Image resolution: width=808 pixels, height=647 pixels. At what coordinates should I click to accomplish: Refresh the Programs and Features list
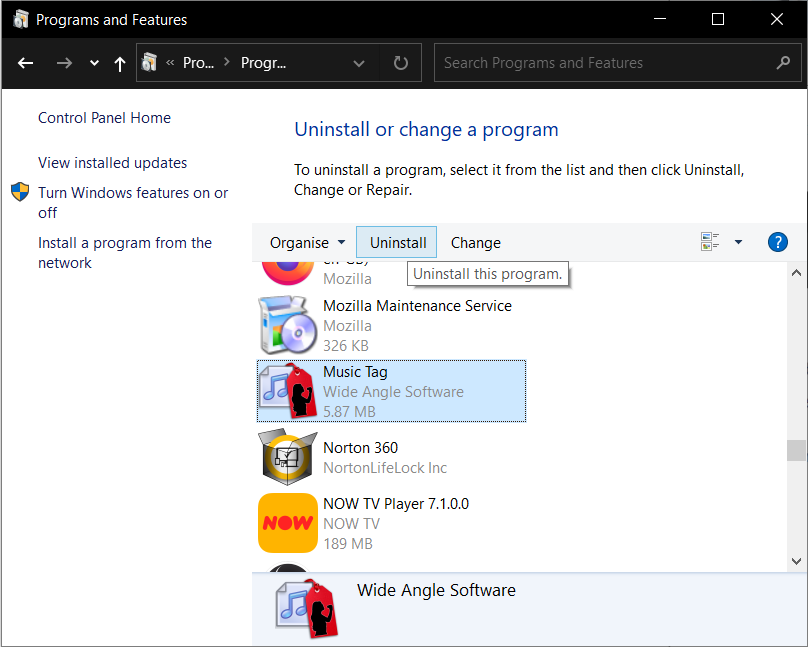(x=400, y=63)
